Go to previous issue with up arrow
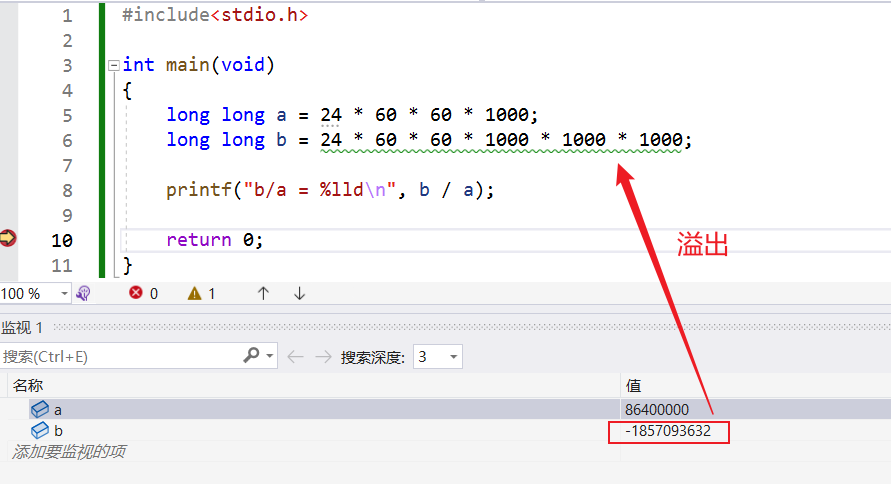 (263, 294)
